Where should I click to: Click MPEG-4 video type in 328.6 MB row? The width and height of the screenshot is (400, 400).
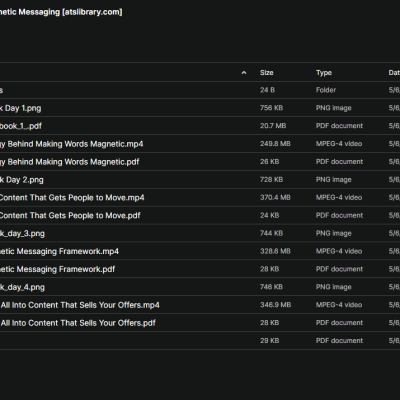(339, 251)
